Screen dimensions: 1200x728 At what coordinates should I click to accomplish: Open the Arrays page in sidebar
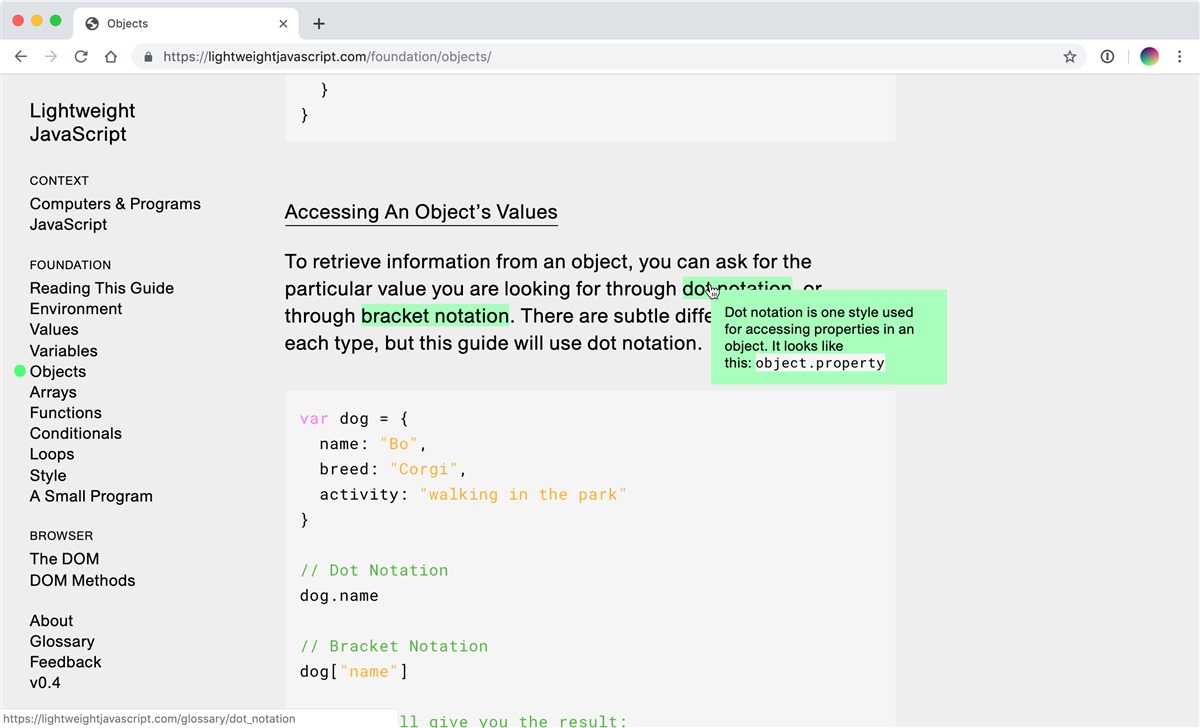[x=53, y=392]
